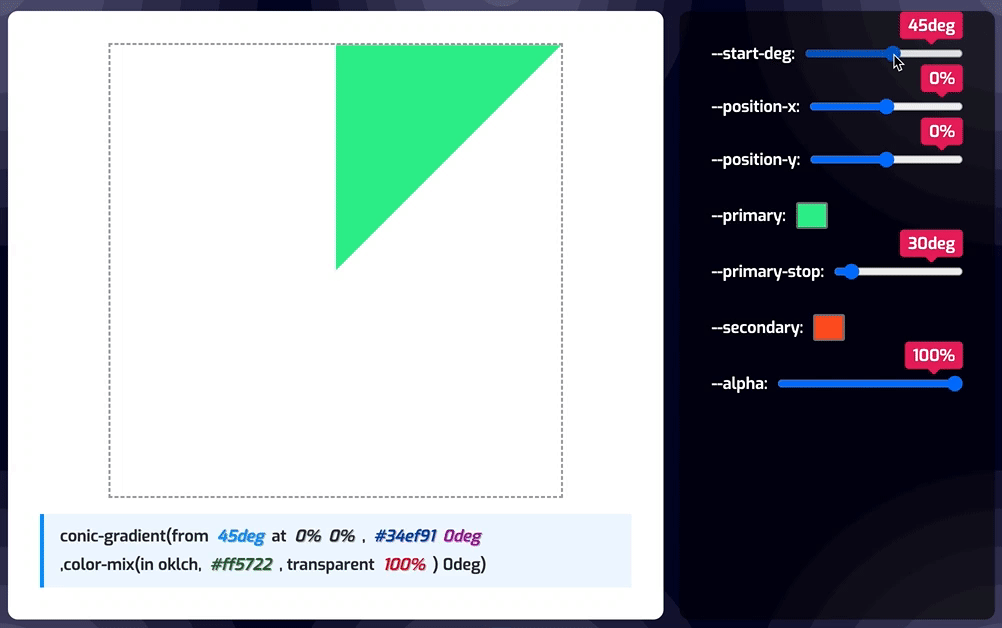
Task: Click the right end of start-deg track
Action: click(x=957, y=54)
